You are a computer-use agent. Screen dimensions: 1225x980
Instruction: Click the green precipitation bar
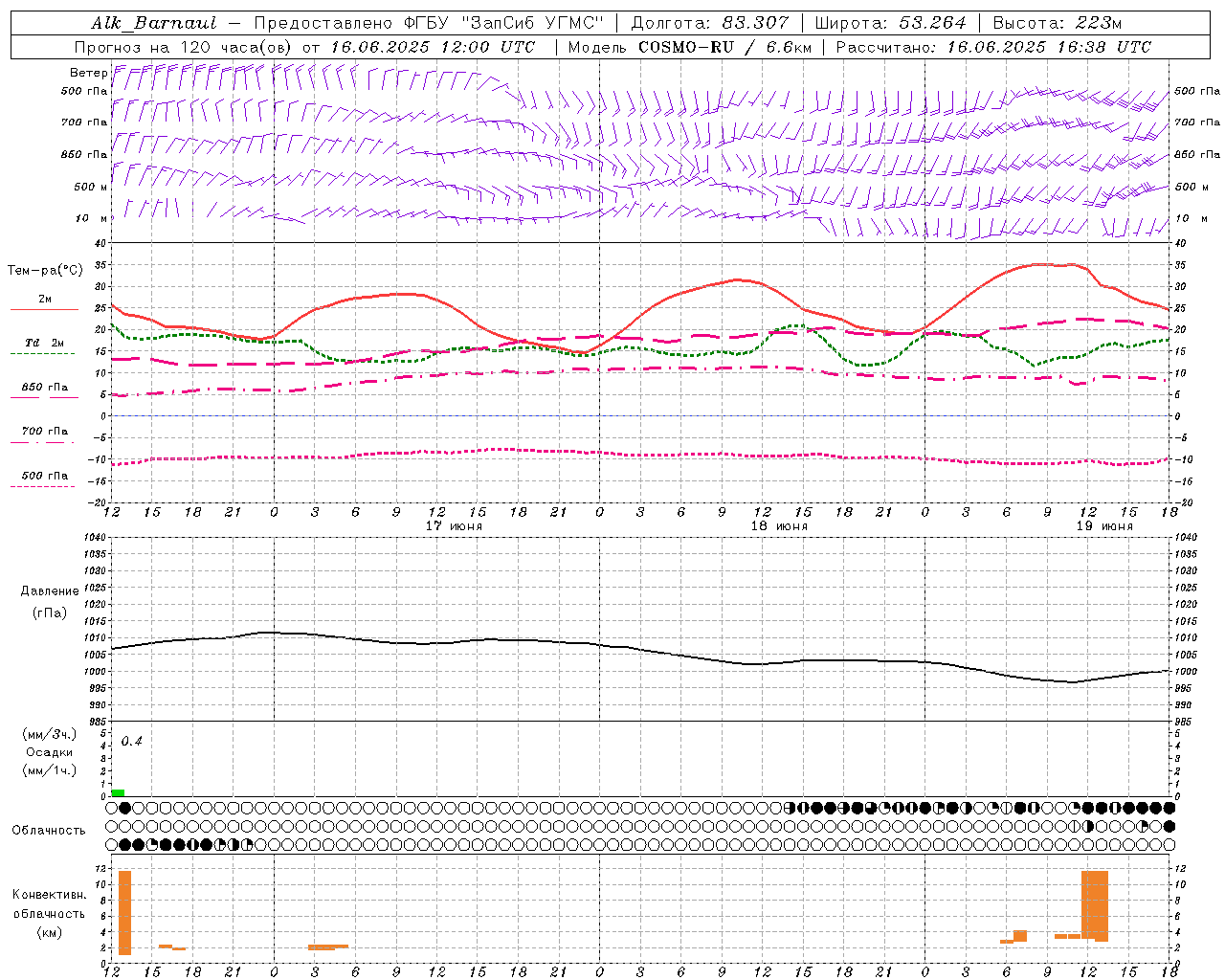(118, 792)
